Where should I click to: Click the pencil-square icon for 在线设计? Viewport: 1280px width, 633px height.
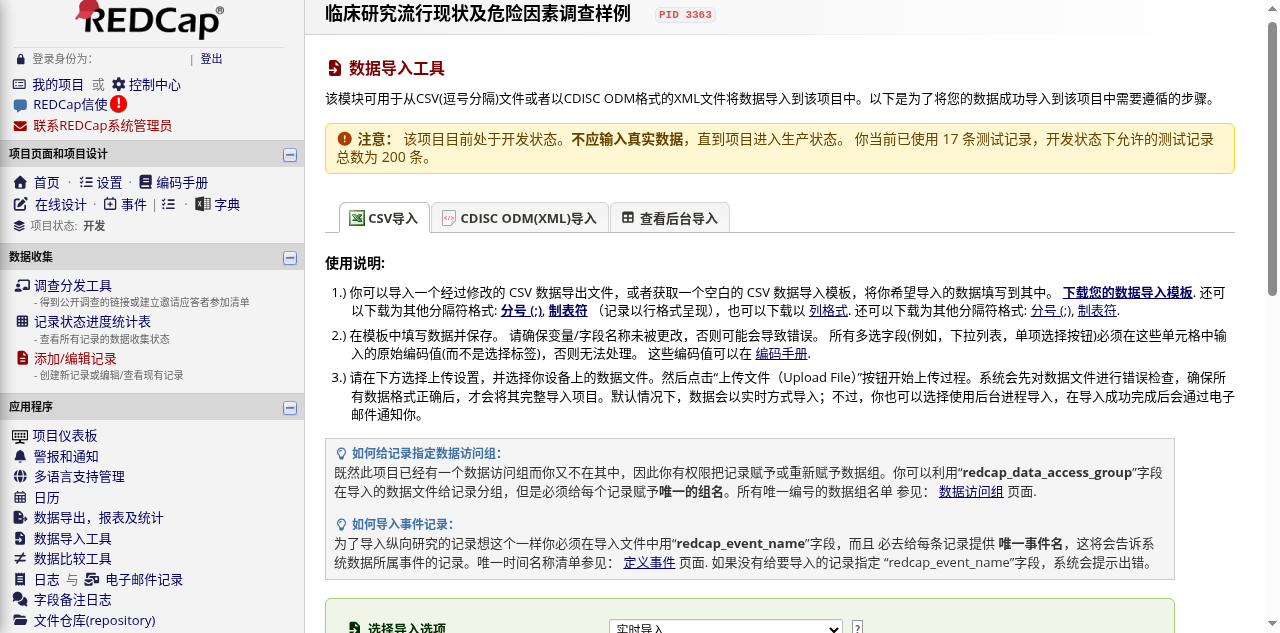pos(20,204)
